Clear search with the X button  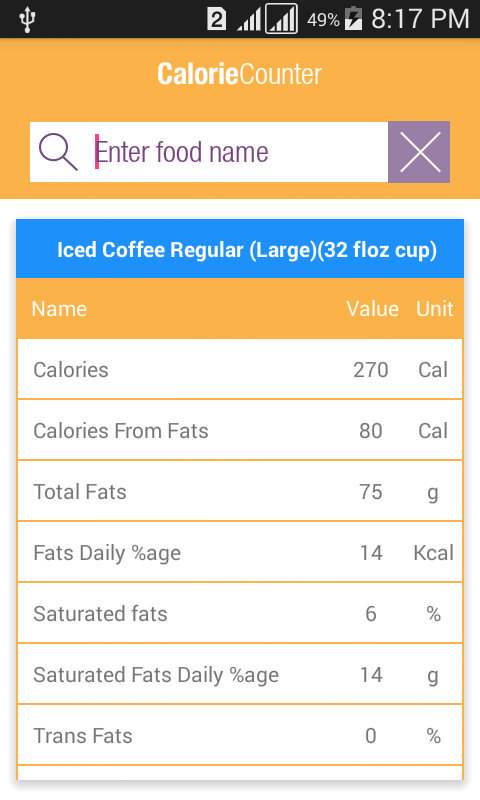419,152
